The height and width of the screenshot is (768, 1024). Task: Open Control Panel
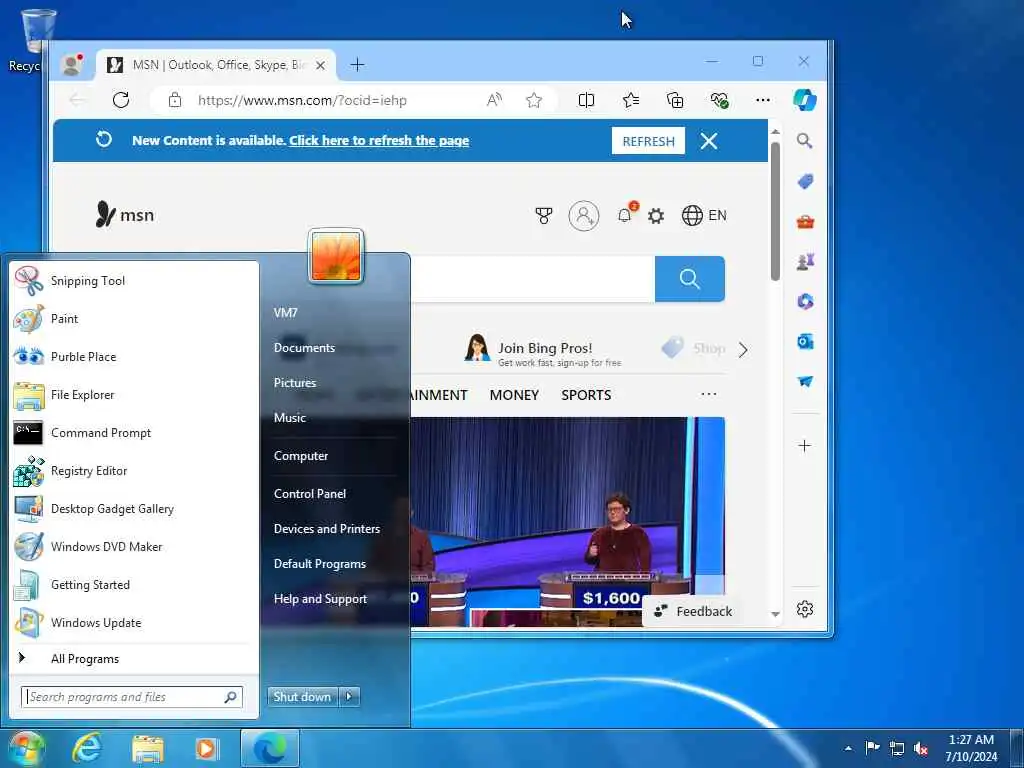[310, 494]
